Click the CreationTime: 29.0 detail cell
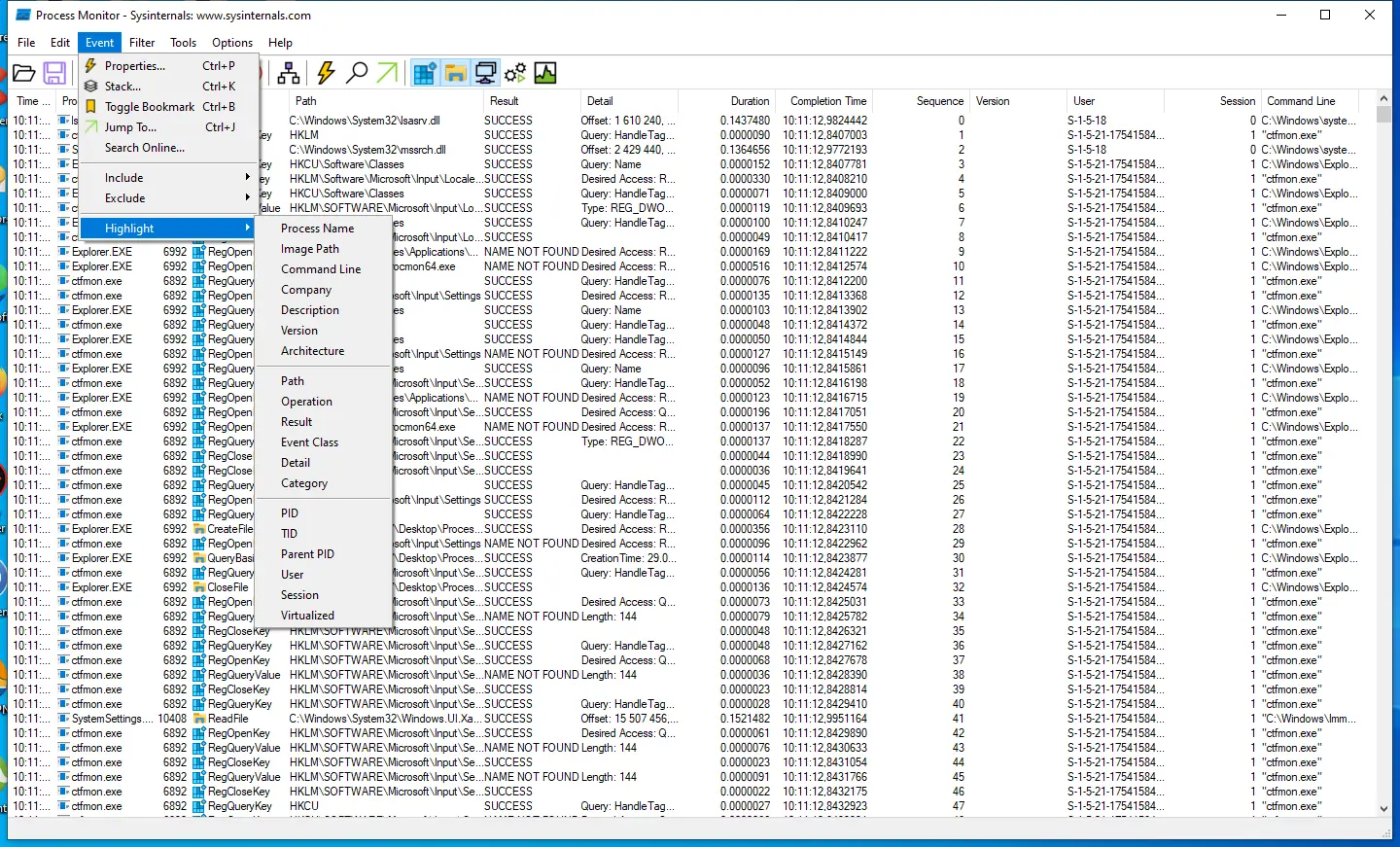Image resolution: width=1400 pixels, height=847 pixels. [628, 558]
